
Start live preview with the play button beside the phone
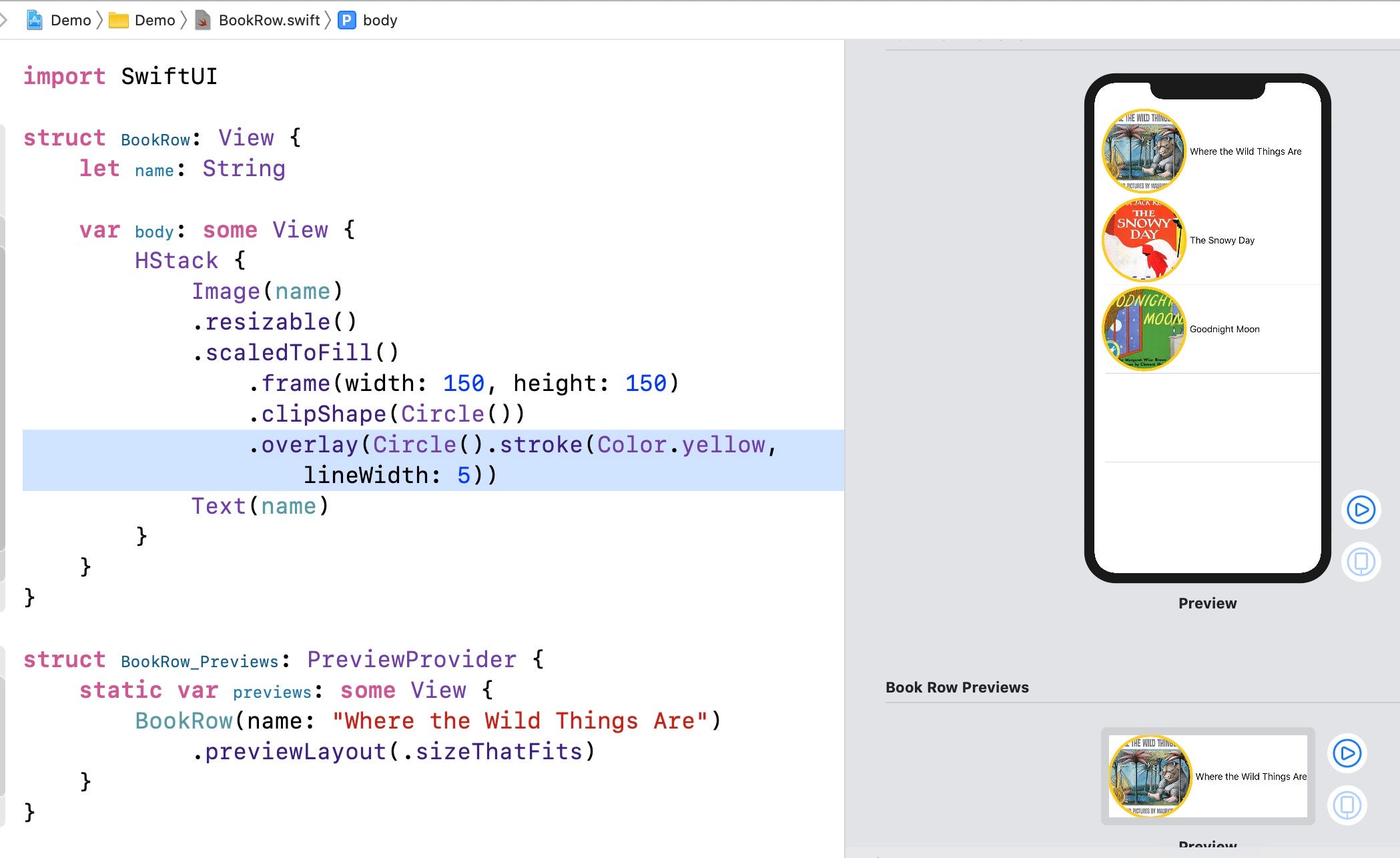tap(1361, 510)
